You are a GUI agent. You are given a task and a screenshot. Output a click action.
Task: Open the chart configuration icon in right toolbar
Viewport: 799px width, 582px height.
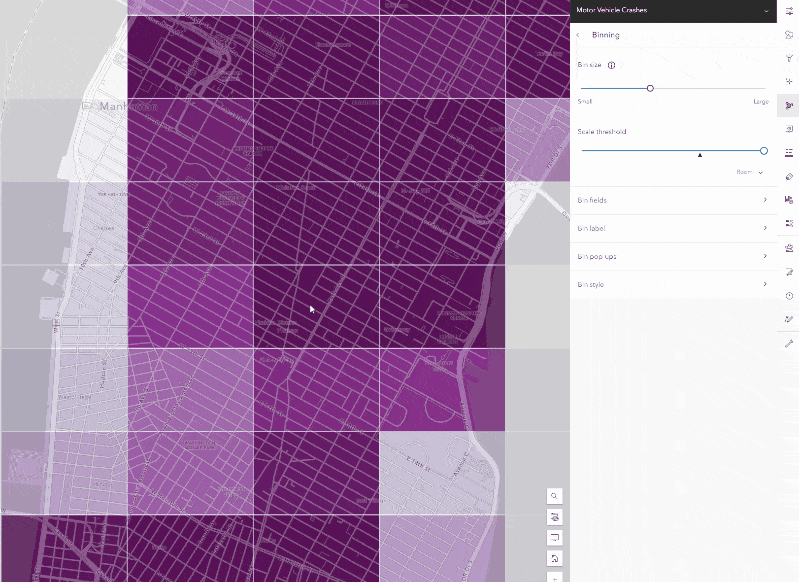pyautogui.click(x=789, y=200)
